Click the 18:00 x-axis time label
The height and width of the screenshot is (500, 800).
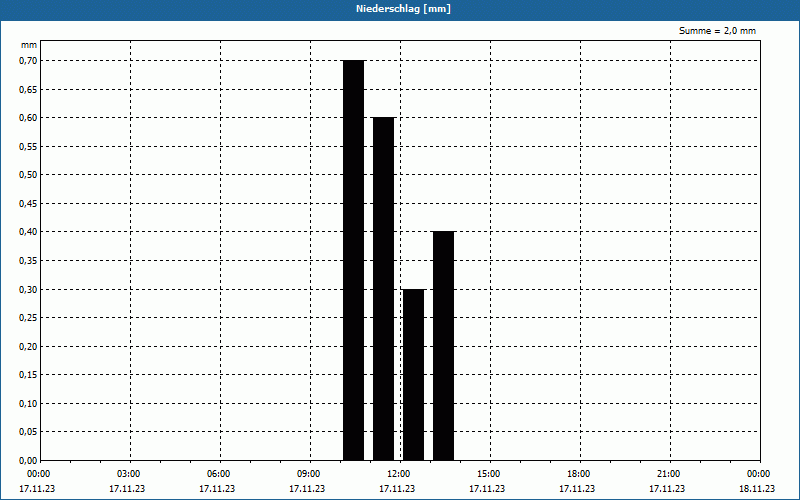tap(579, 474)
